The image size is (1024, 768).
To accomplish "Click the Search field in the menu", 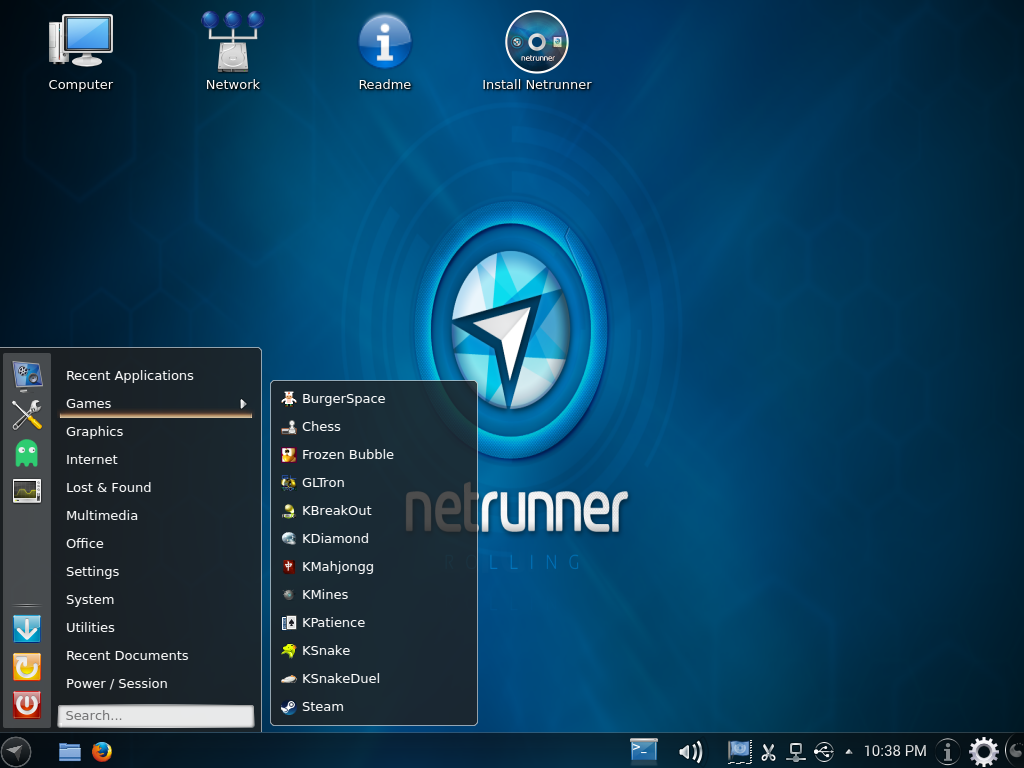I will (x=155, y=716).
